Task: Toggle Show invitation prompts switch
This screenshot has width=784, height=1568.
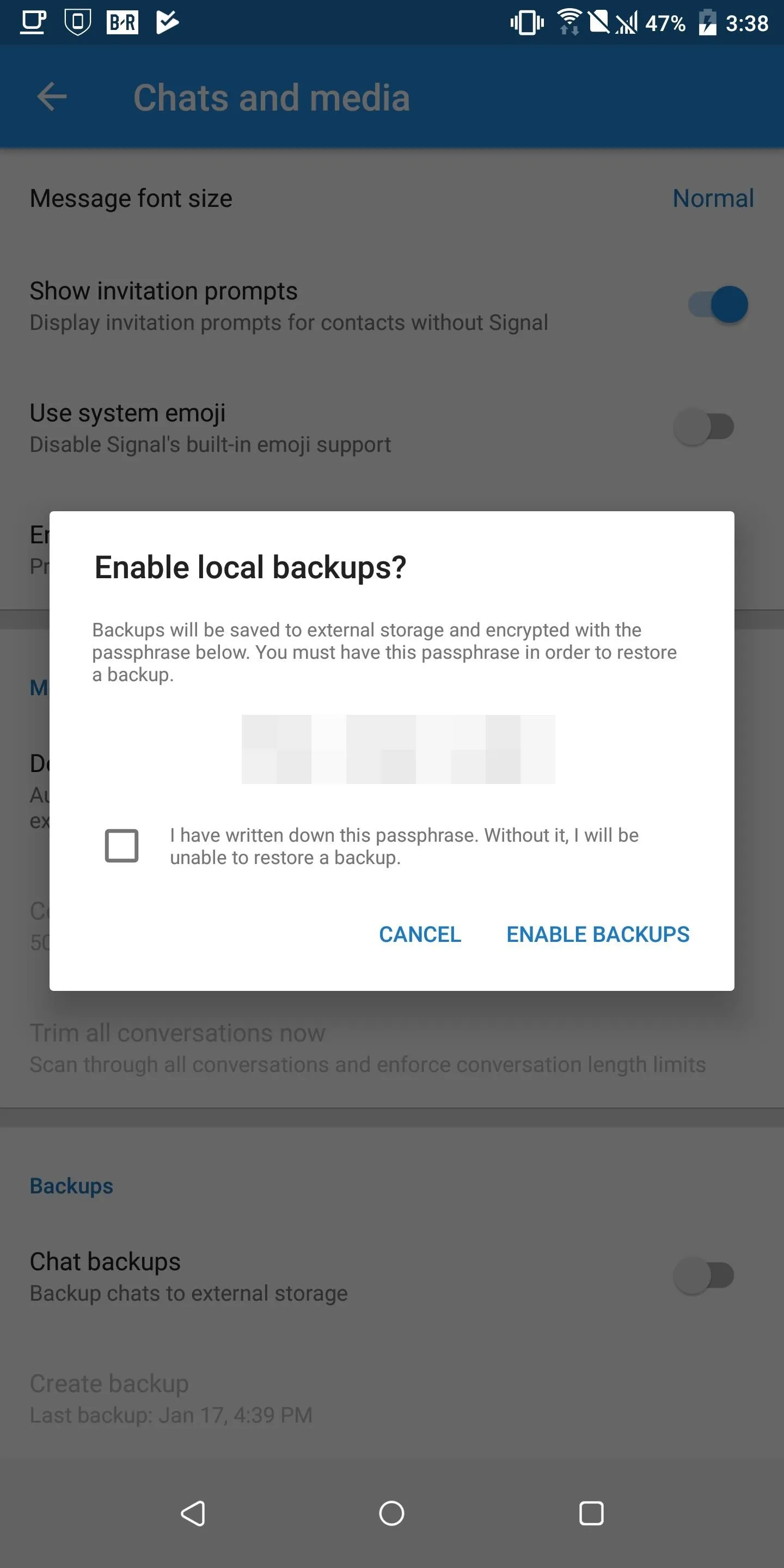Action: pyautogui.click(x=718, y=304)
